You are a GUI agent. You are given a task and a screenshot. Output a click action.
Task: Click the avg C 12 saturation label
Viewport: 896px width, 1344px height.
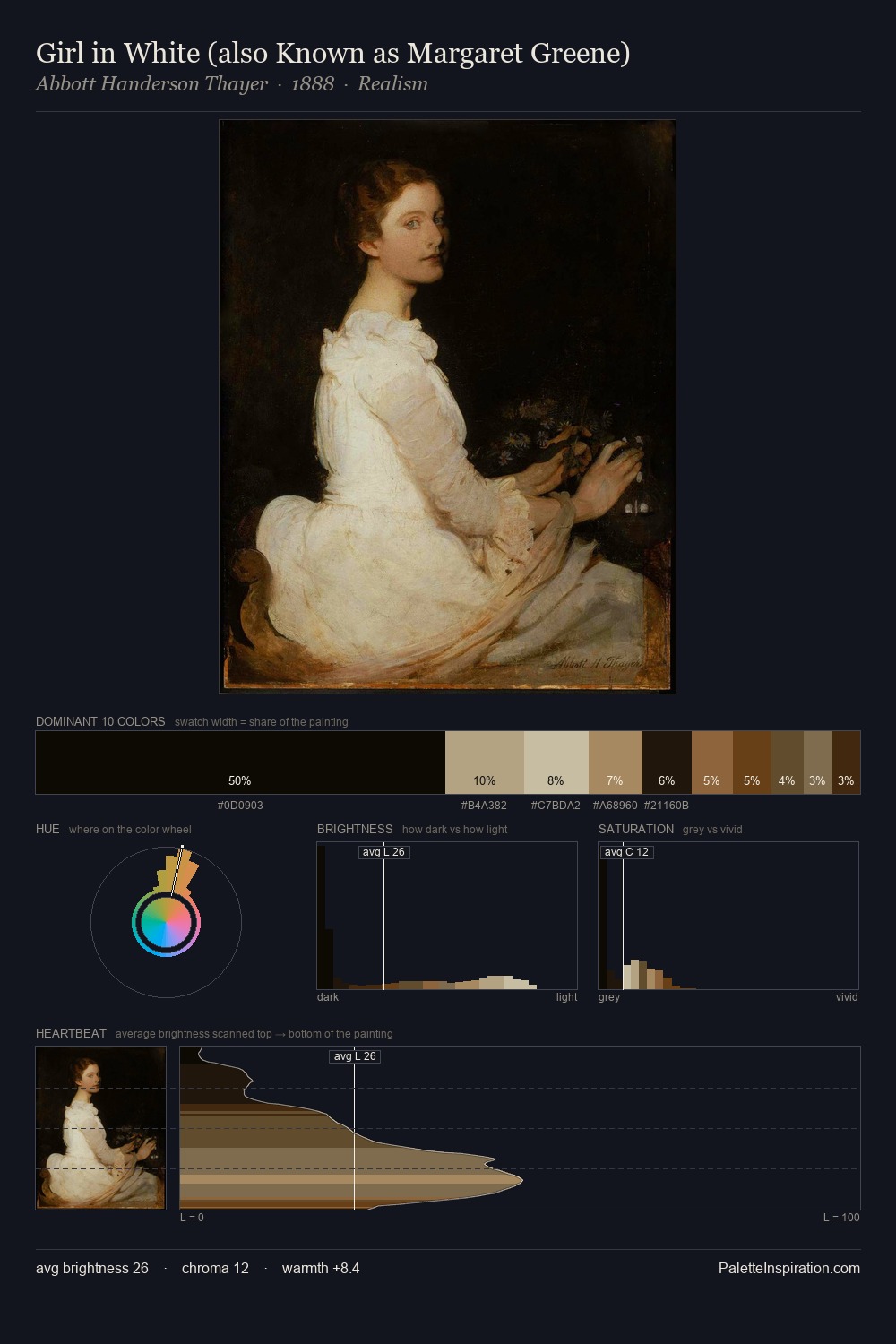[626, 852]
